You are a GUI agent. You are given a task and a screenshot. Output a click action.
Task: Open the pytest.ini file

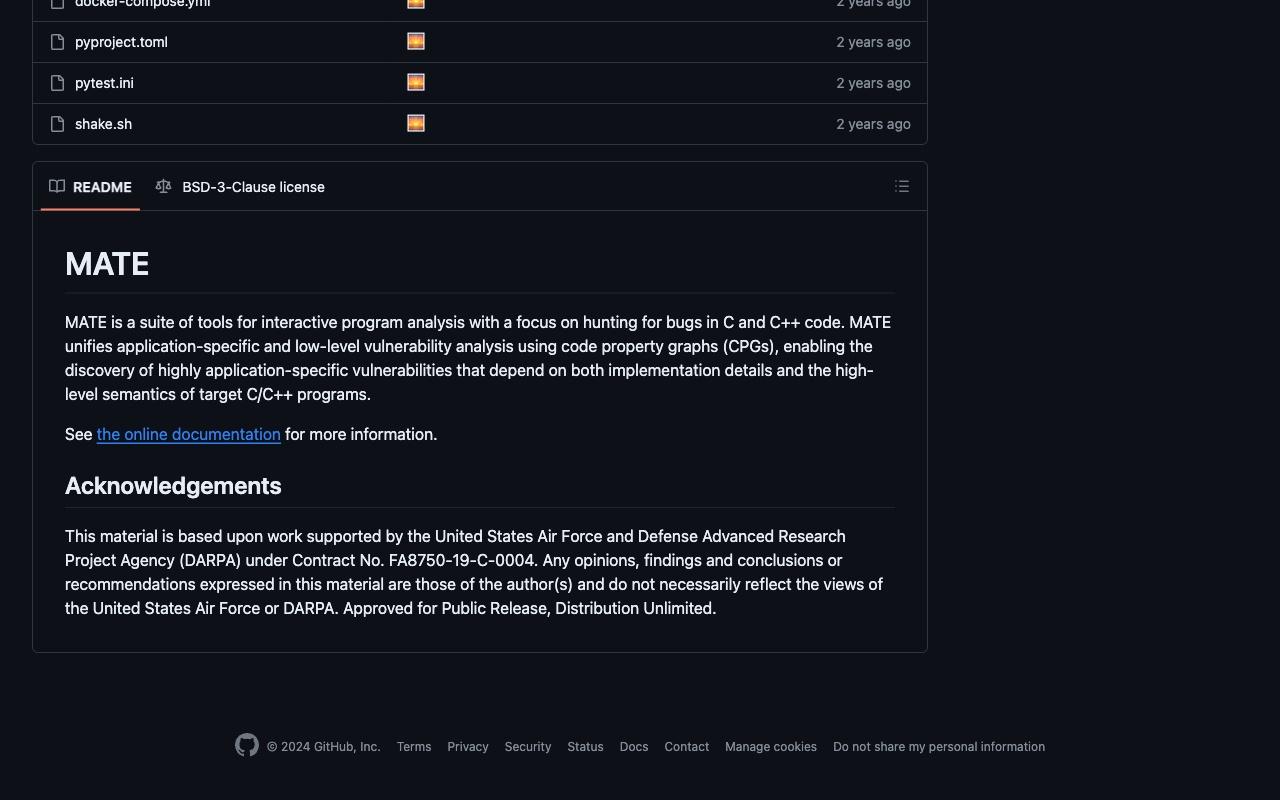(x=104, y=83)
